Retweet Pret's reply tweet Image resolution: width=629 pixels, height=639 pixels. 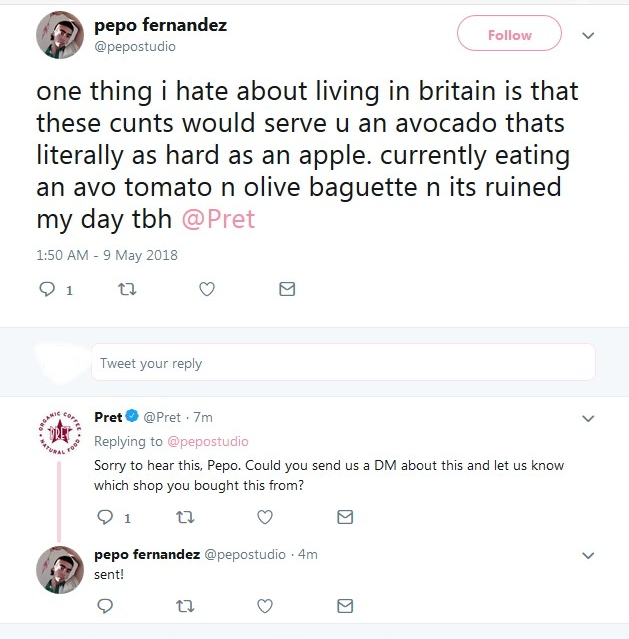(185, 517)
